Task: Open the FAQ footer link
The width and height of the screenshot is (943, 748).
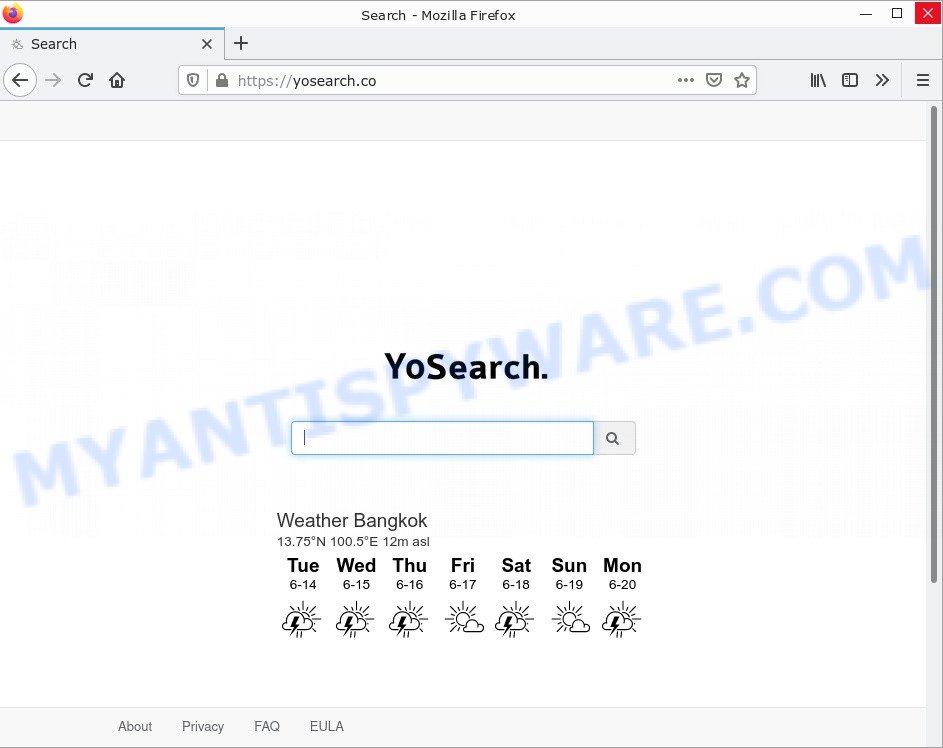Action: 267,726
